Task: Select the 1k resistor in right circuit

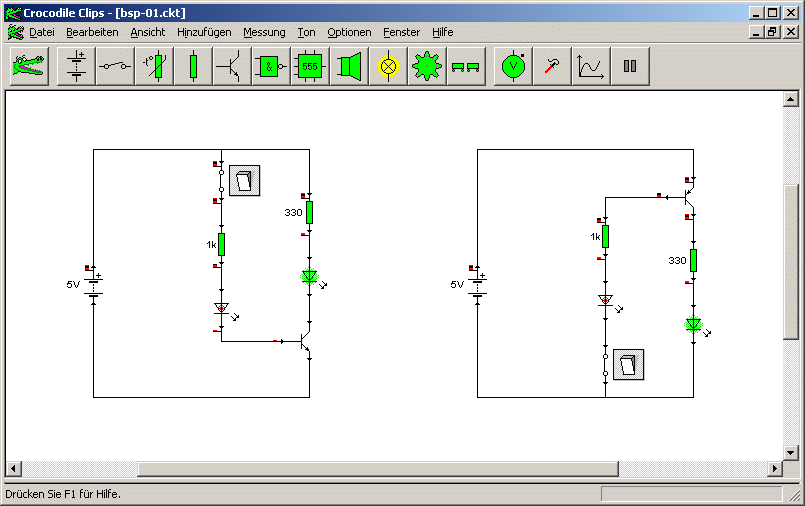Action: click(605, 236)
